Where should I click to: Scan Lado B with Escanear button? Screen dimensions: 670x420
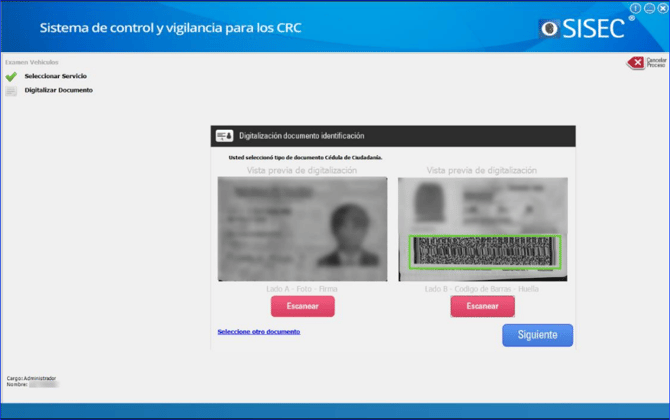point(482,306)
